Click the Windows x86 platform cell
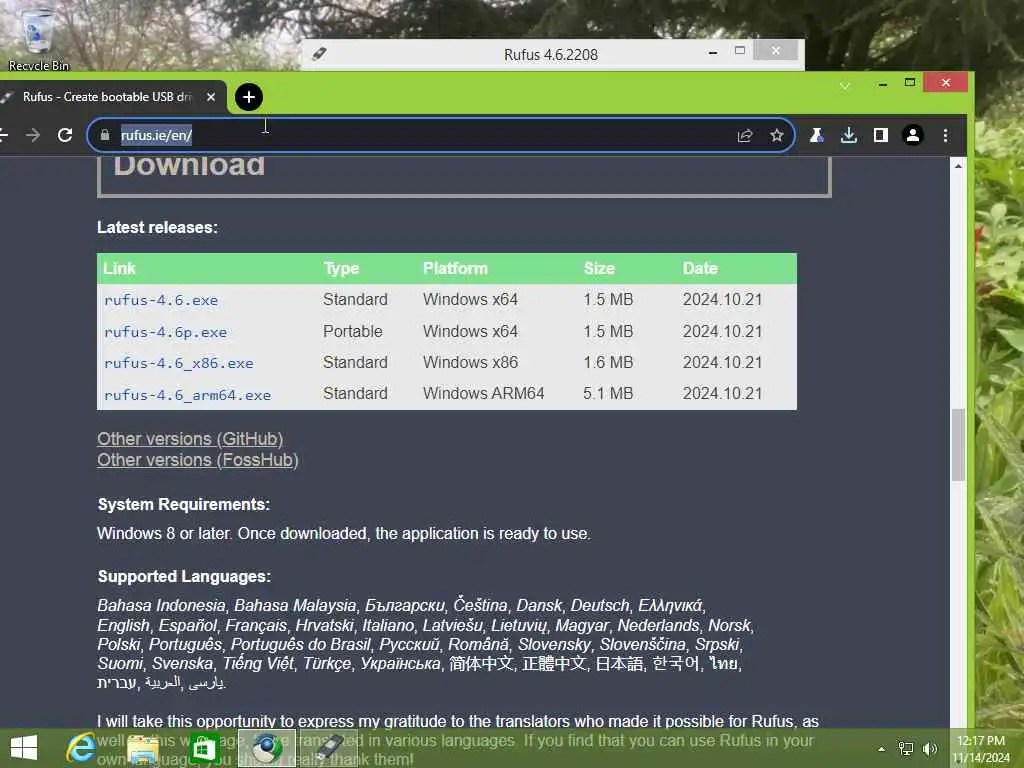The width and height of the screenshot is (1024, 768). (x=470, y=362)
